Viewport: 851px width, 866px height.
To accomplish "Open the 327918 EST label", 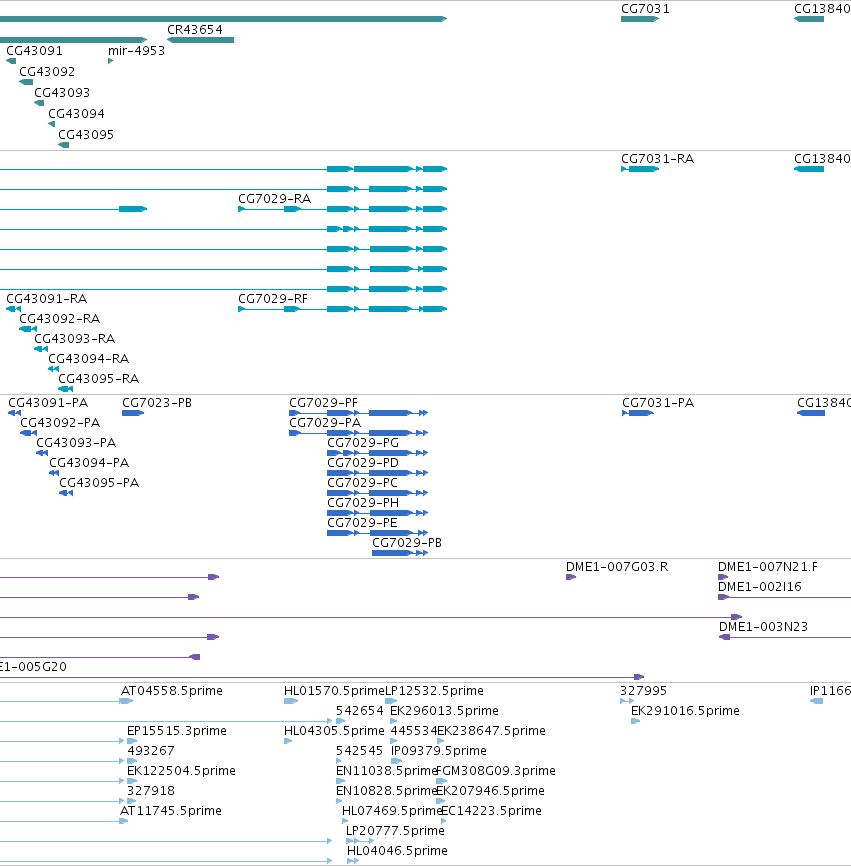I will 151,791.
